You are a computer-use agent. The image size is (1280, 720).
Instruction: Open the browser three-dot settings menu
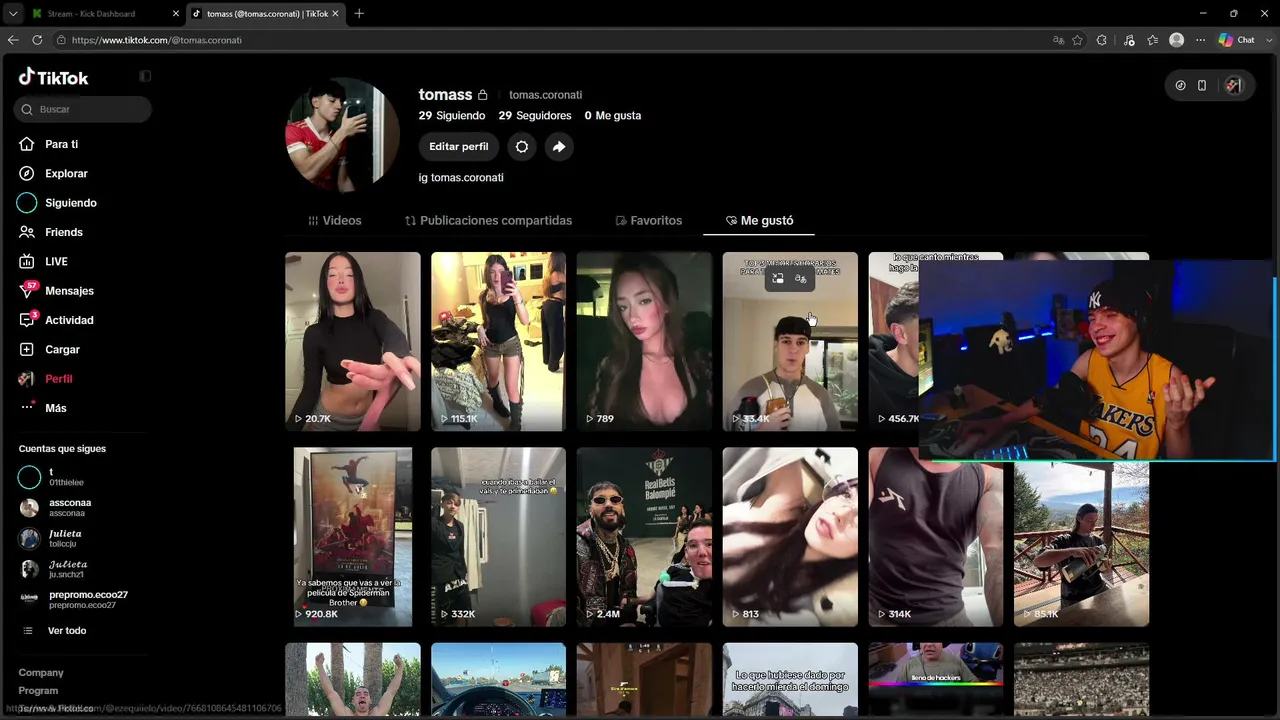1201,40
